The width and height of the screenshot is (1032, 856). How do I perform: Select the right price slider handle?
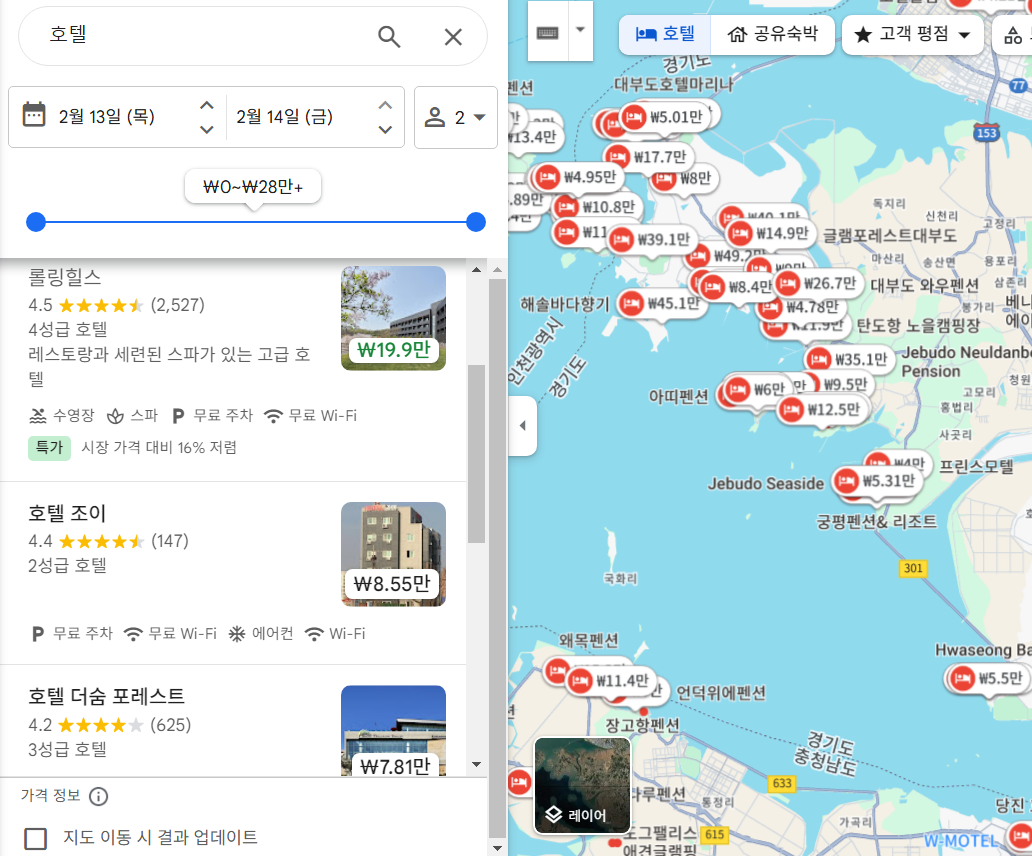click(x=475, y=222)
